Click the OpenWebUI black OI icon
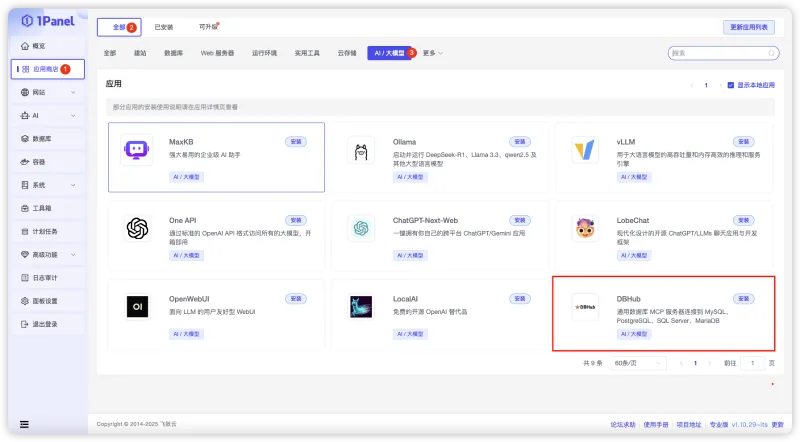This screenshot has height=442, width=800. [x=137, y=307]
